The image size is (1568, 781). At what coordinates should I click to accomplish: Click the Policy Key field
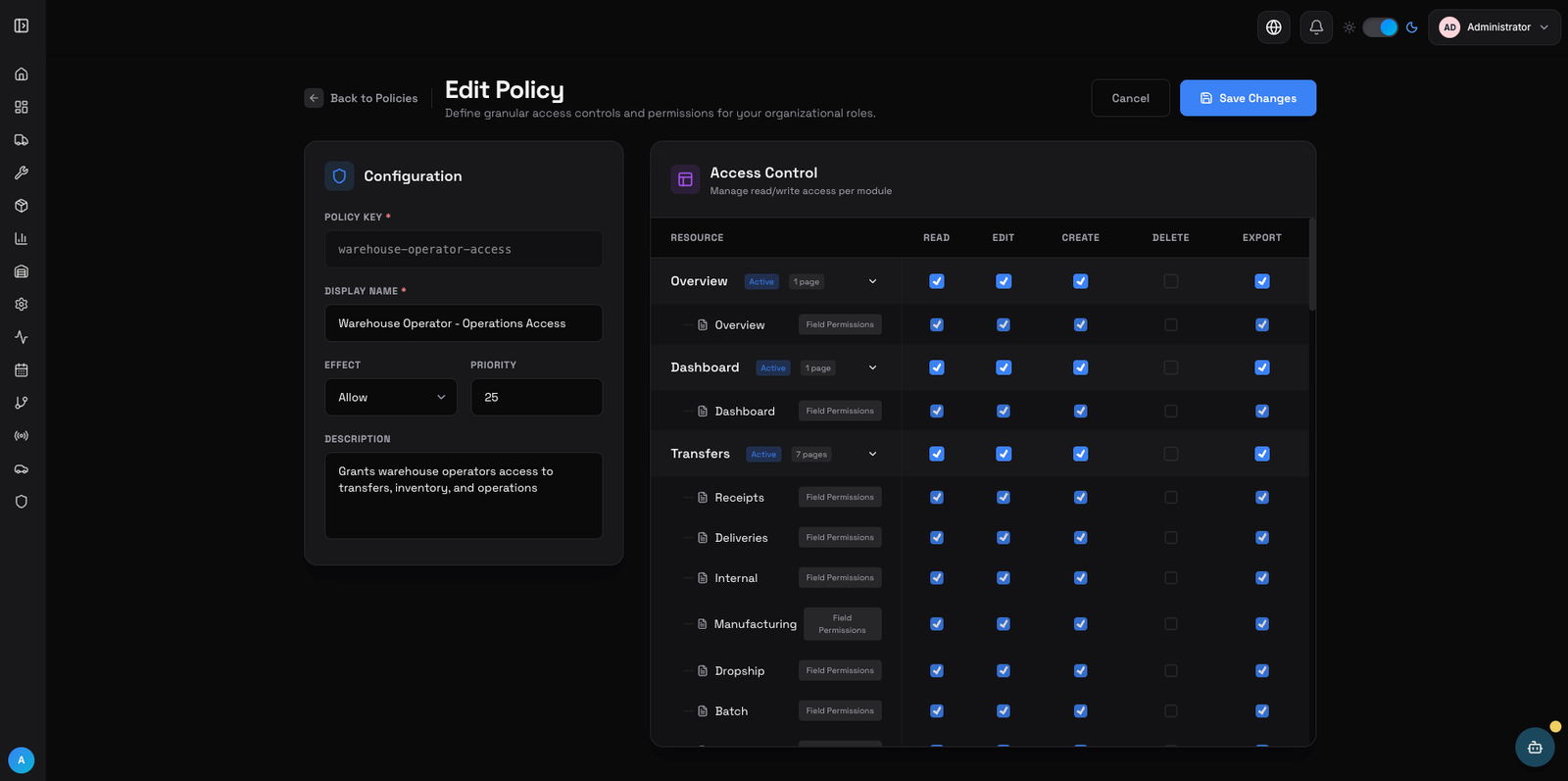pyautogui.click(x=464, y=249)
